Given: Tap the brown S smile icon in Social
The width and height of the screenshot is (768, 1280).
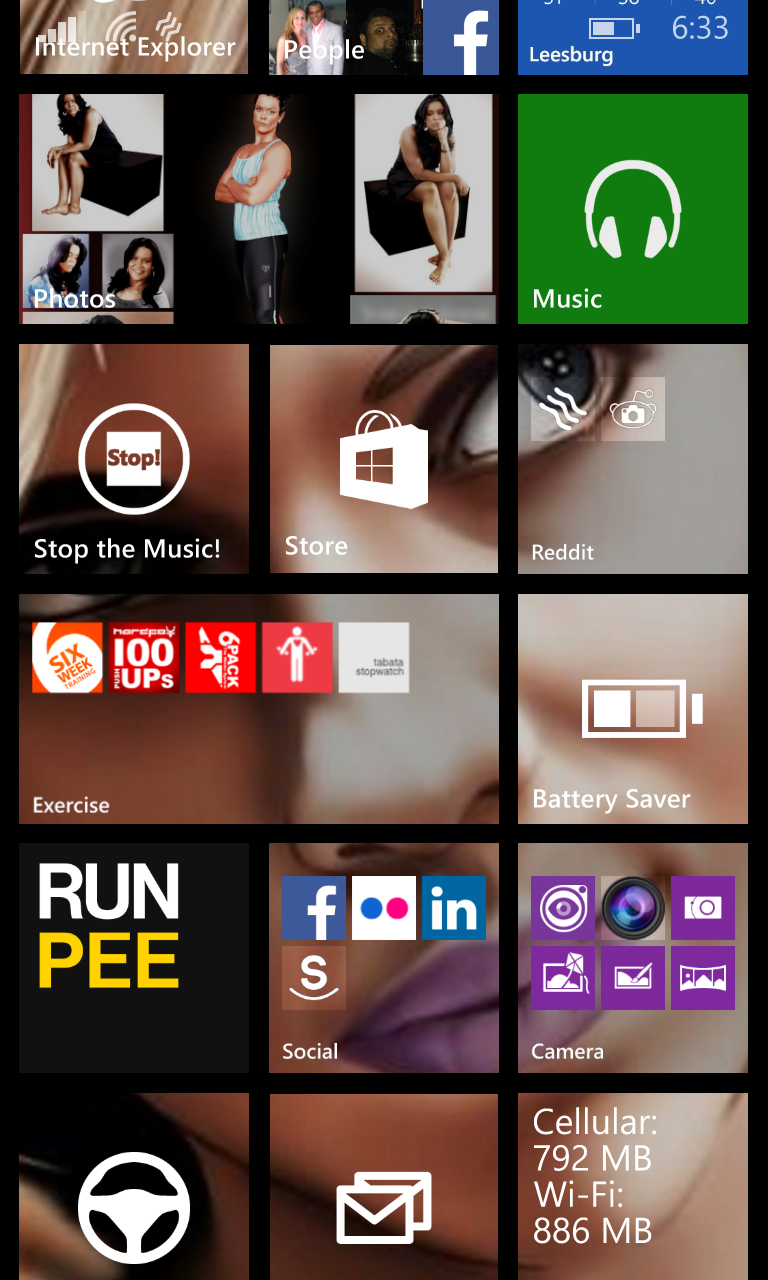Looking at the screenshot, I should [x=314, y=978].
